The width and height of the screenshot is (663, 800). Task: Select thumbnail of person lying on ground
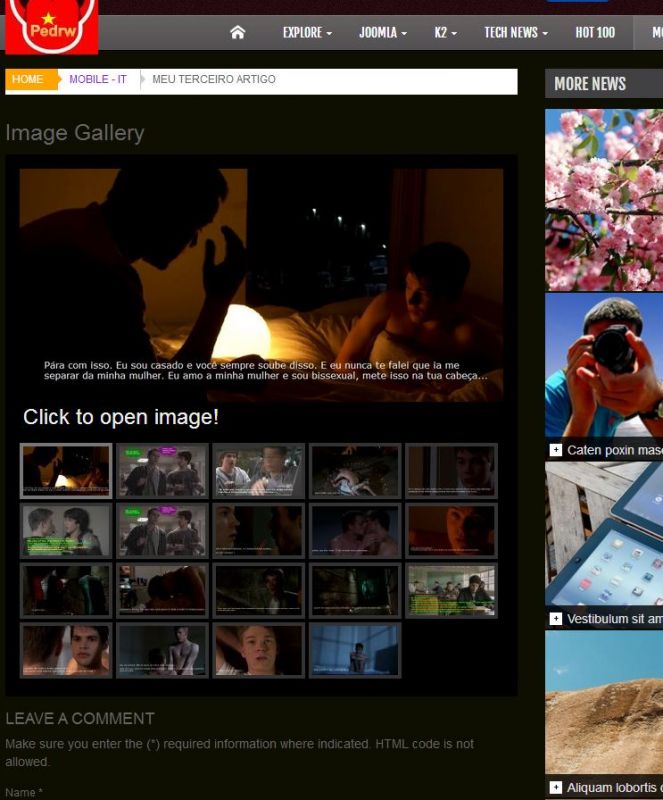pos(355,471)
